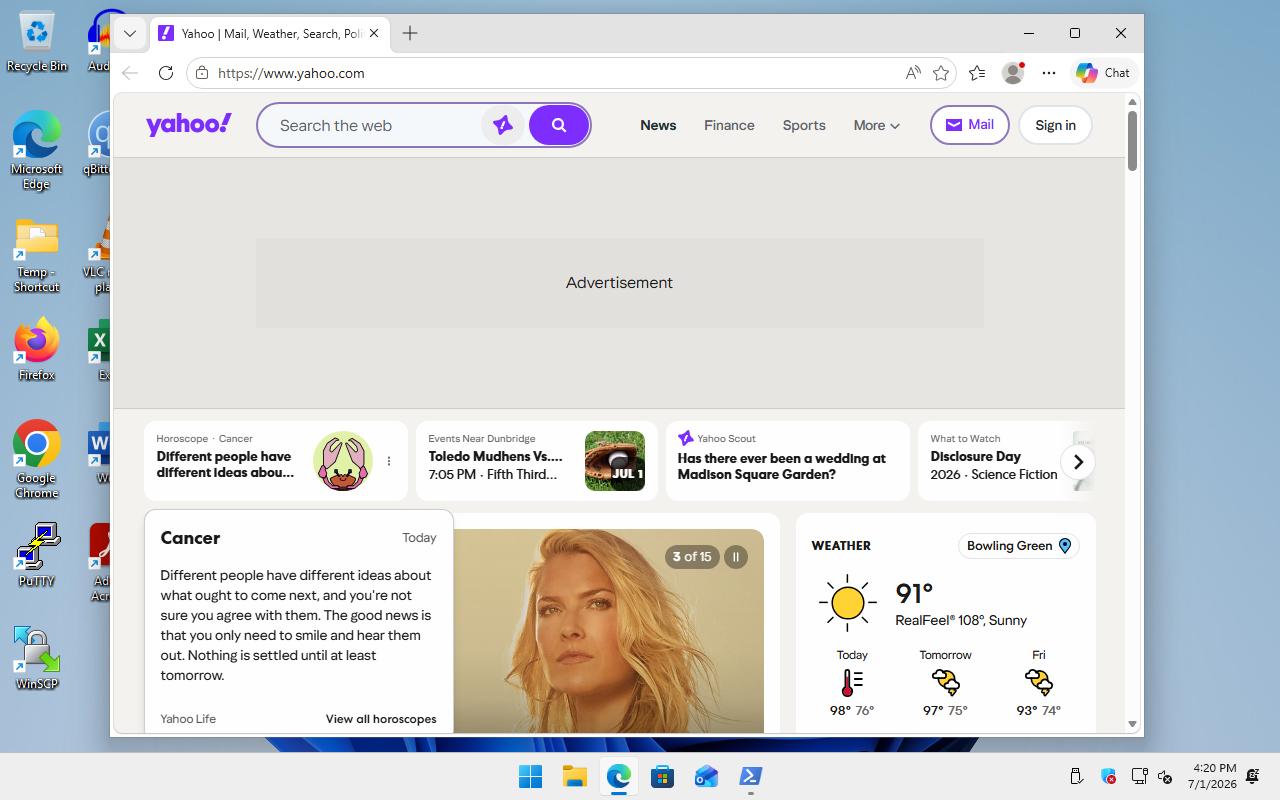Open the notifications bell in the taskbar

(1252, 776)
